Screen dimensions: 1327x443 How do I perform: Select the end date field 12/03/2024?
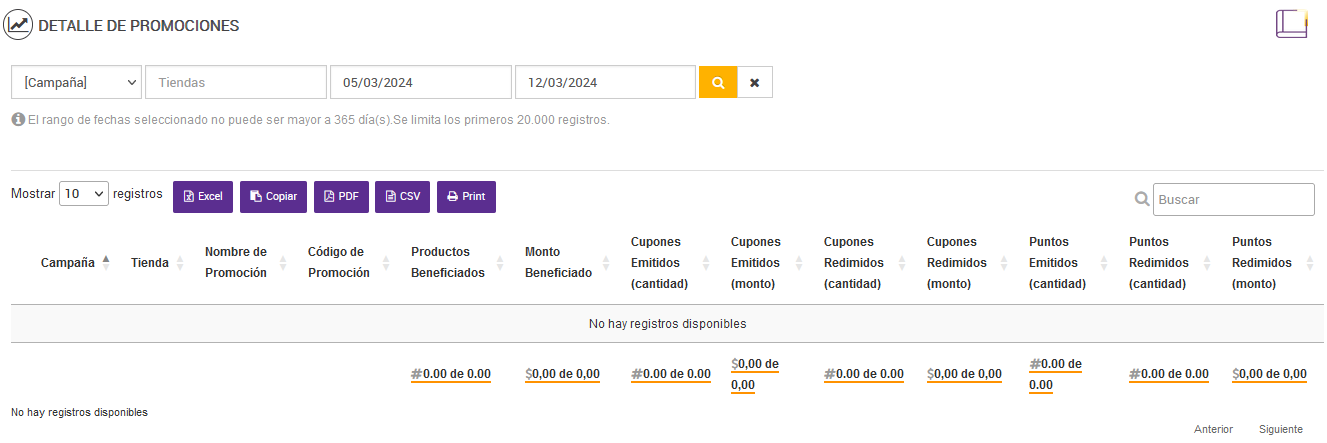pos(605,82)
